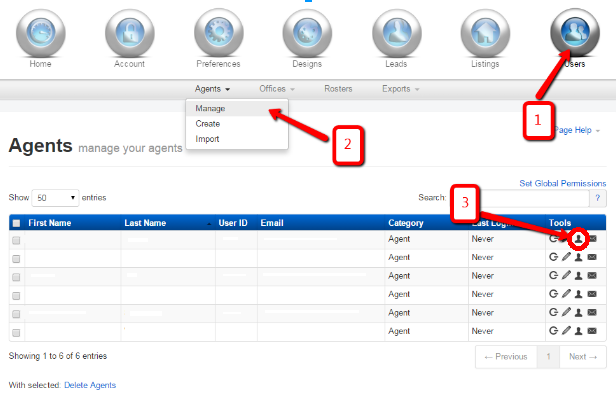Click the circular arrow icon in sixth agent row
Screen dimensions: 616x420
(x=554, y=331)
